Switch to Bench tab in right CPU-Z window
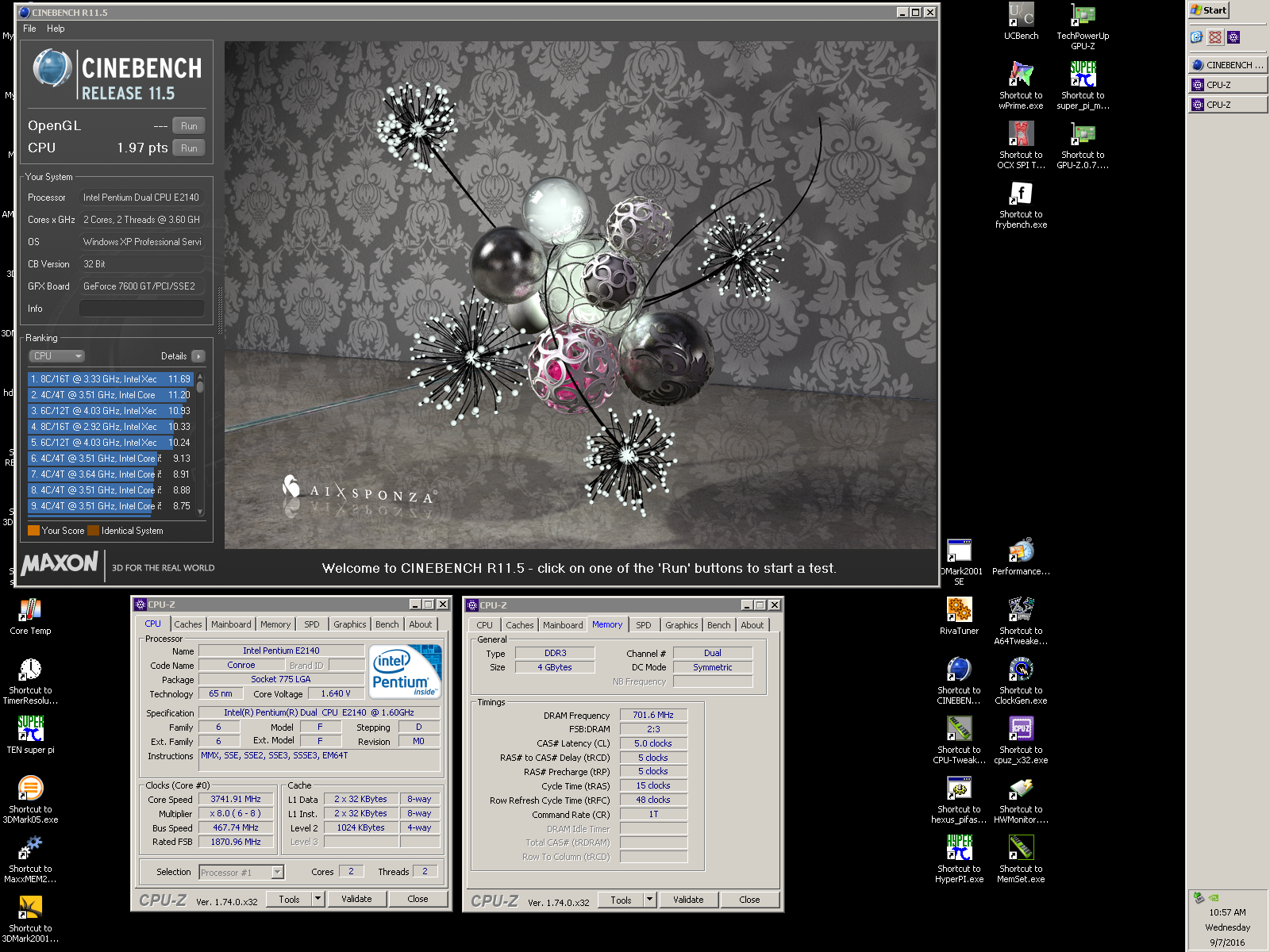The width and height of the screenshot is (1270, 952). pyautogui.click(x=719, y=625)
